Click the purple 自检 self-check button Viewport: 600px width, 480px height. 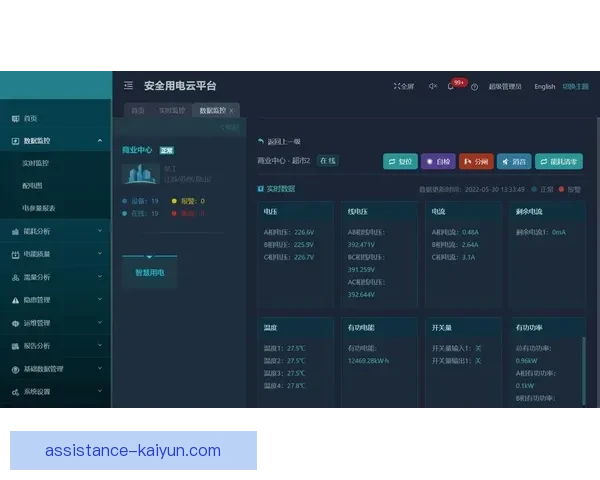[x=438, y=162]
